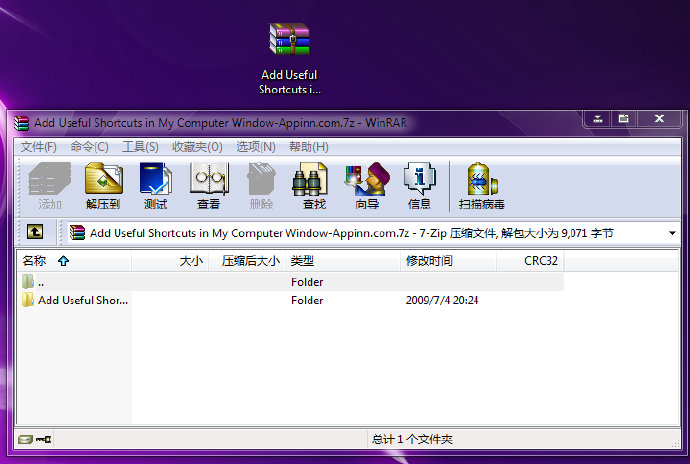Open the 命令(C) menu

pos(89,147)
